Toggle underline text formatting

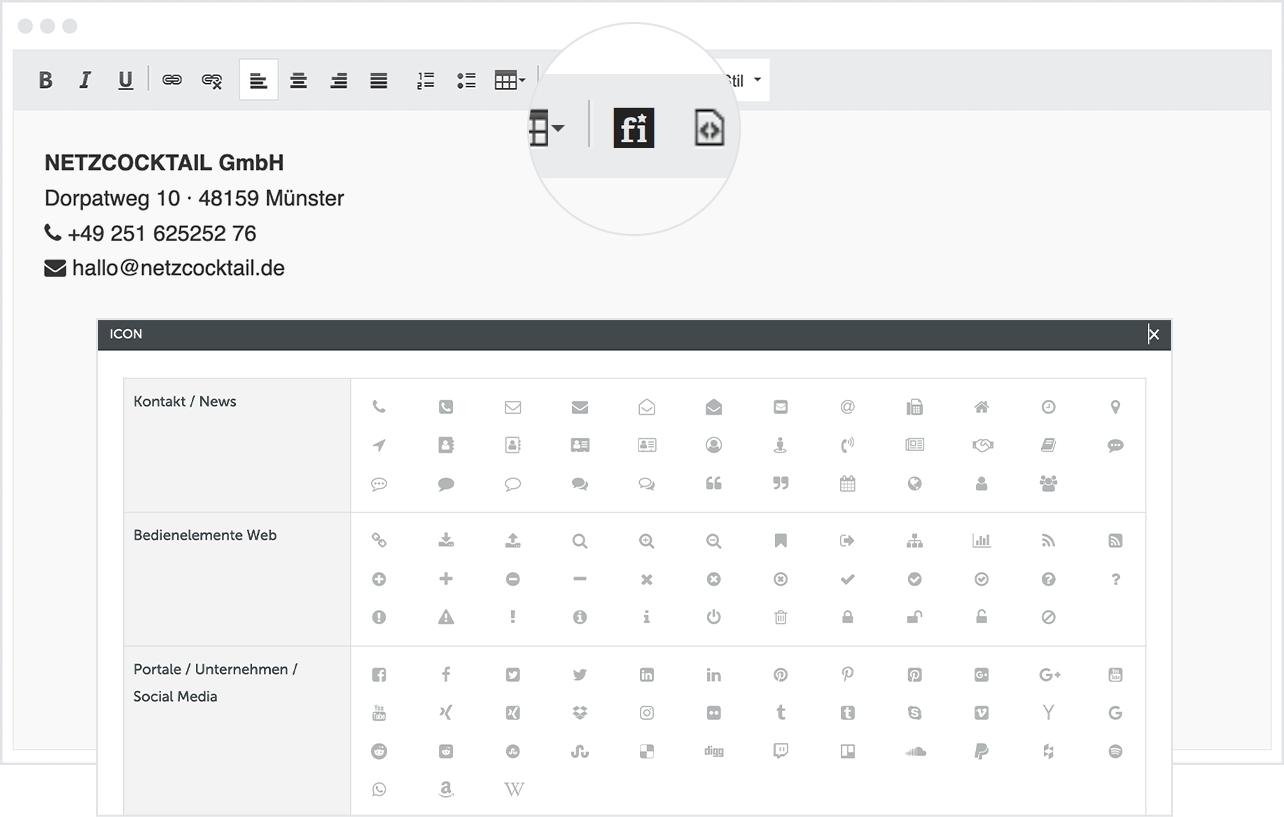(x=125, y=81)
